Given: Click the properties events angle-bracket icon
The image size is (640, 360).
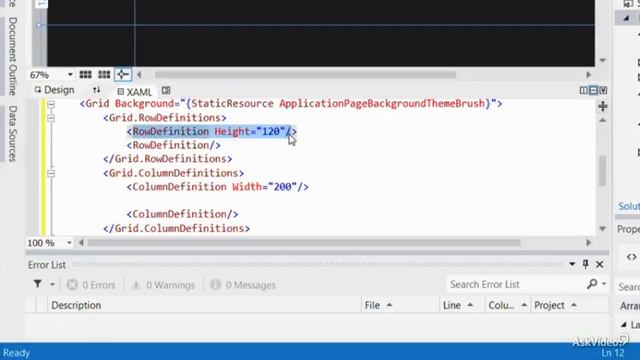Looking at the screenshot, I should click(631, 257).
